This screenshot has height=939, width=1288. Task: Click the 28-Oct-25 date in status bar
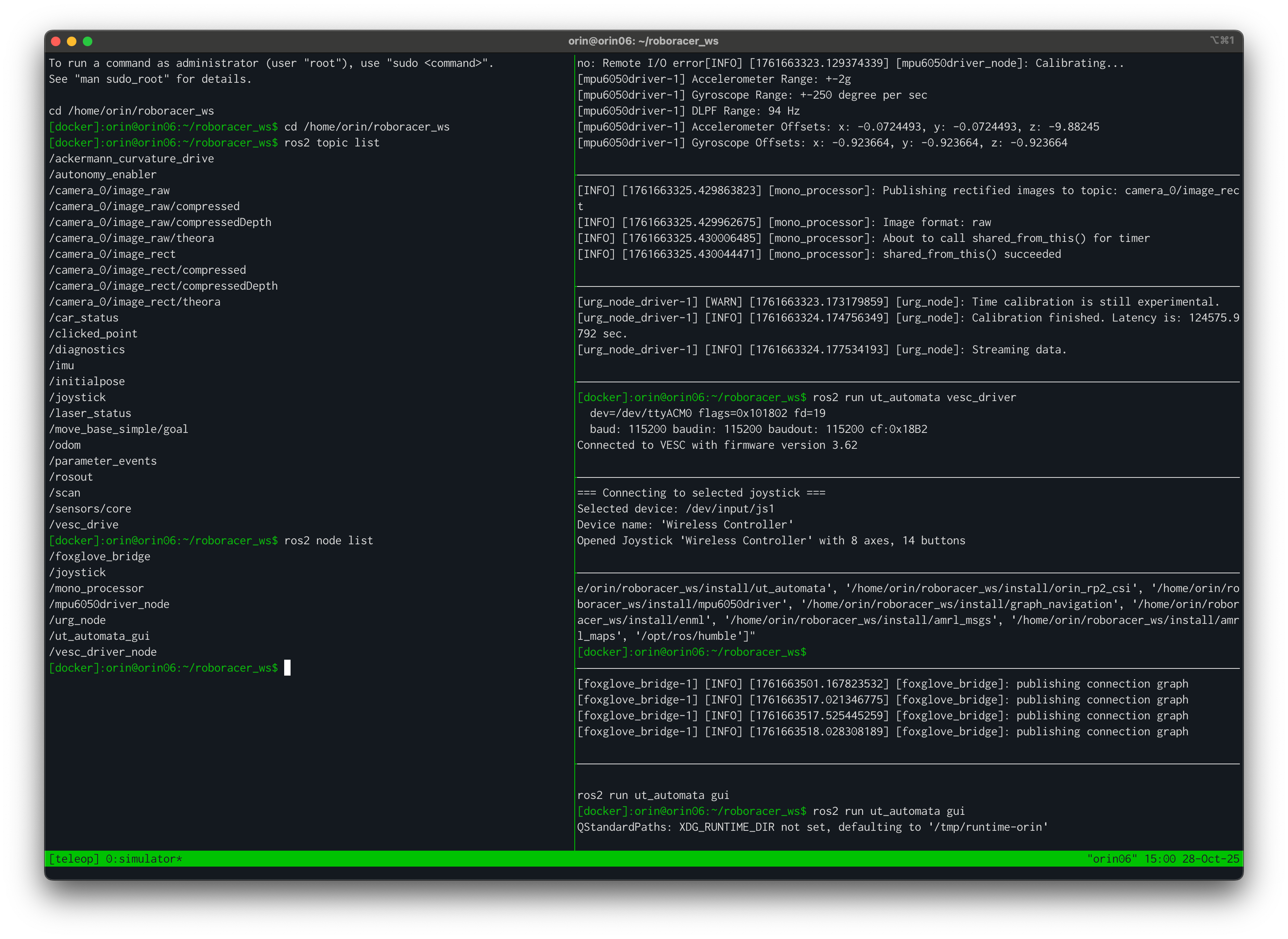[x=1211, y=859]
